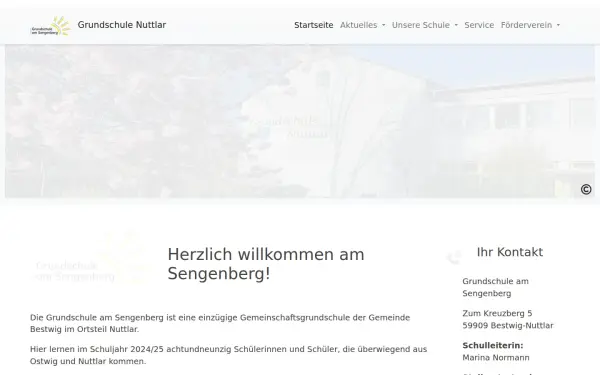Select the name Marina Normann
Screen dimensions: 600x375
(496, 358)
